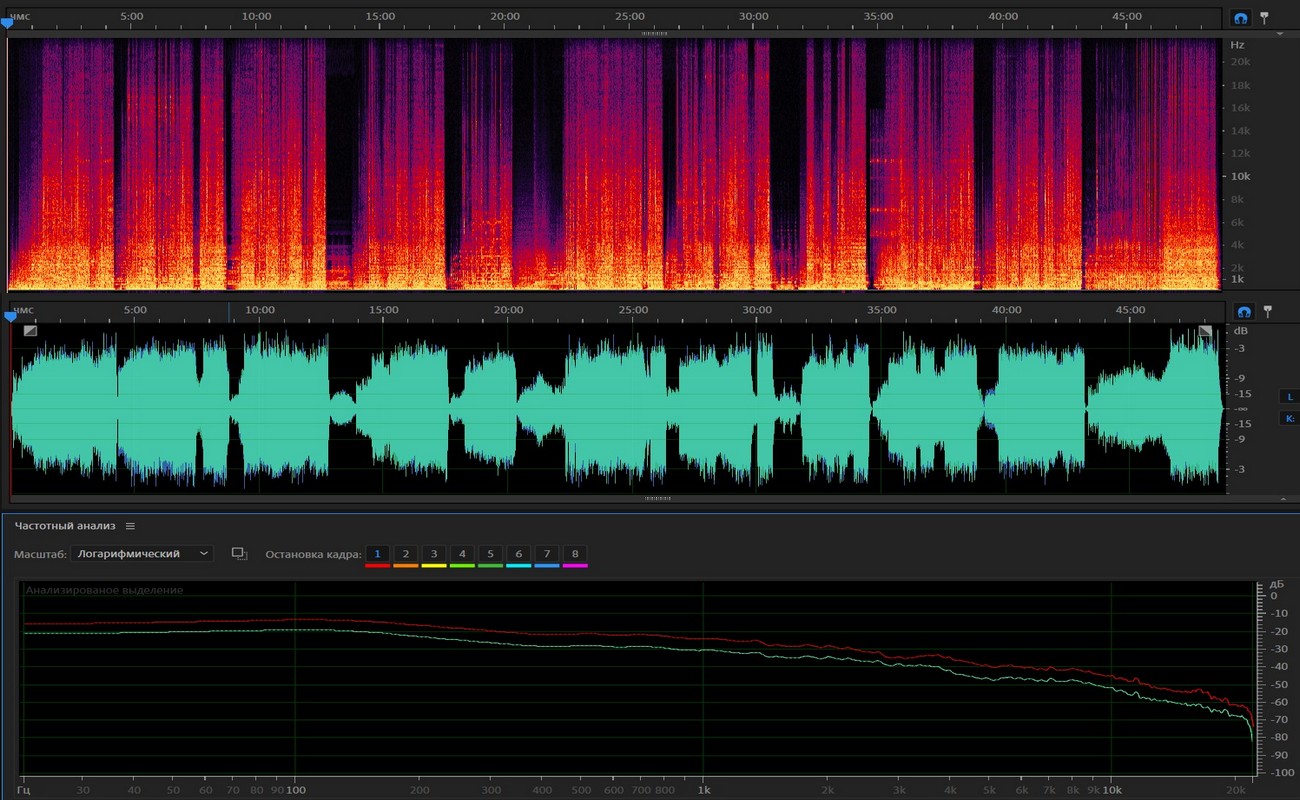Open the Масштаб dropdown set to Логарифмический
1300x800 pixels.
pos(142,553)
